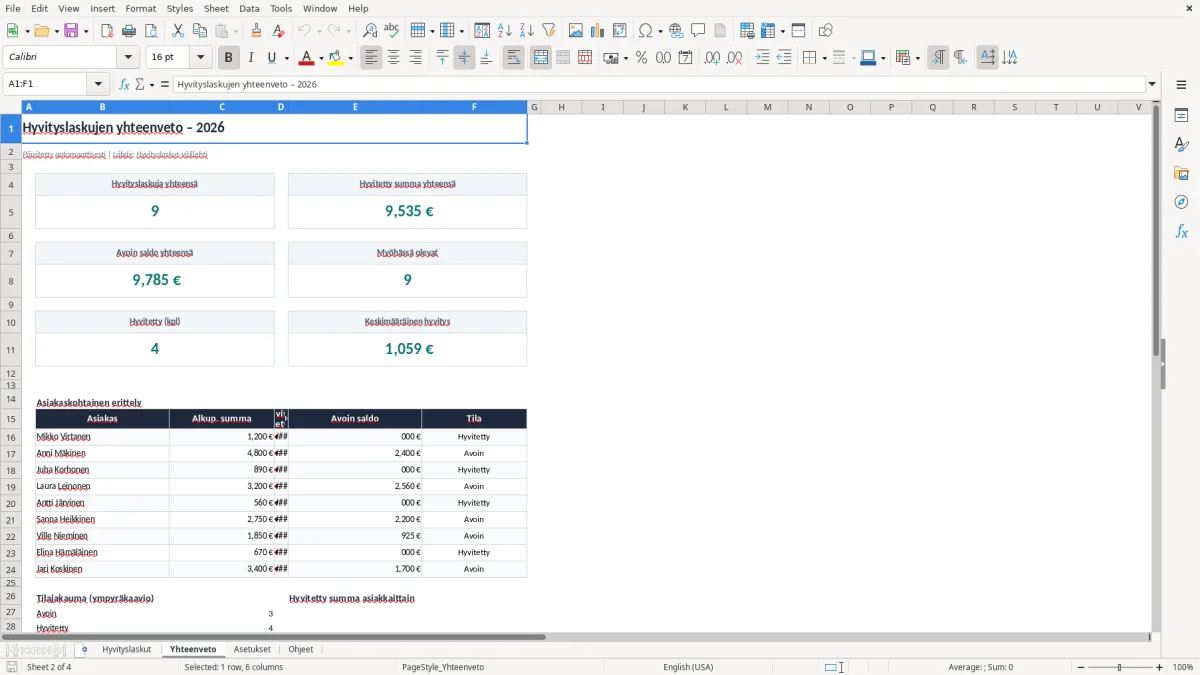1200x675 pixels.
Task: Insert a comment using bubble icon
Action: coord(698,31)
